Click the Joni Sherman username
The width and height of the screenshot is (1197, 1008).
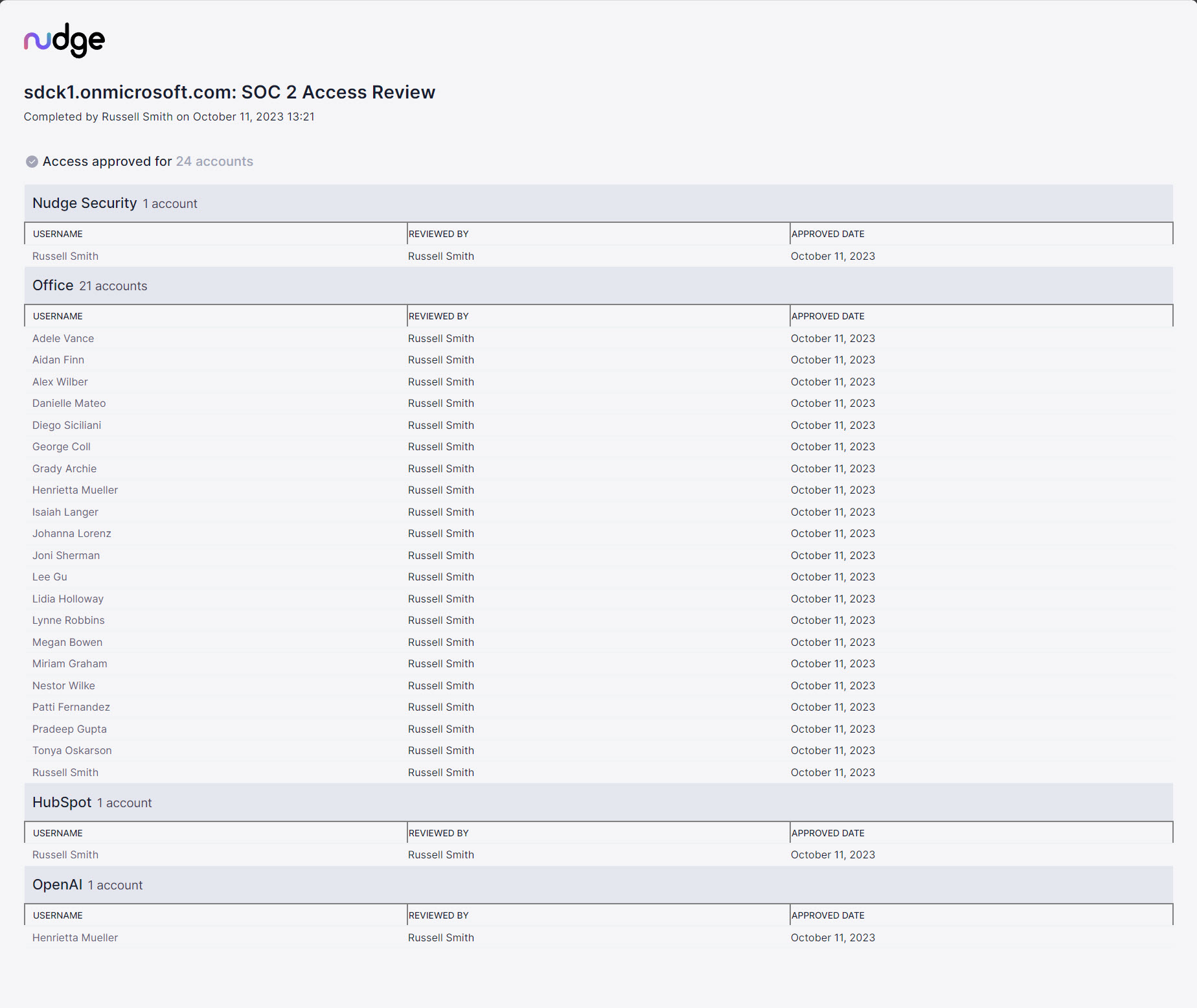(x=66, y=555)
